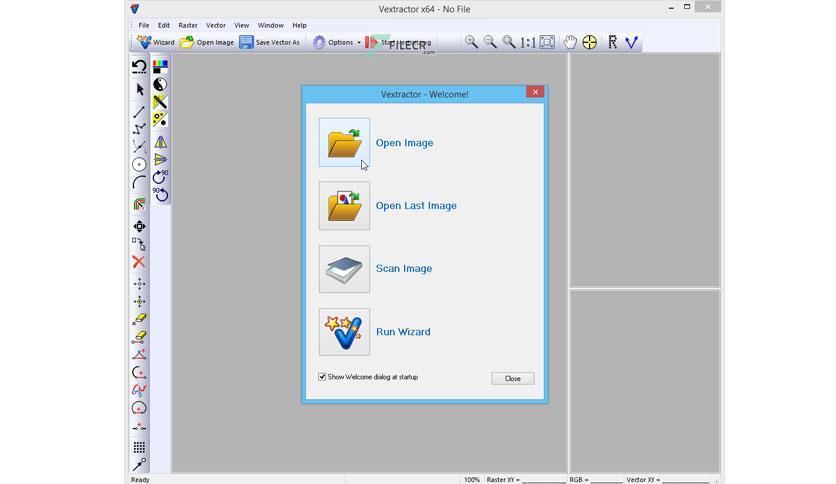This screenshot has width=836, height=484.
Task: Click the yellow percent dots icon
Action: click(x=160, y=119)
